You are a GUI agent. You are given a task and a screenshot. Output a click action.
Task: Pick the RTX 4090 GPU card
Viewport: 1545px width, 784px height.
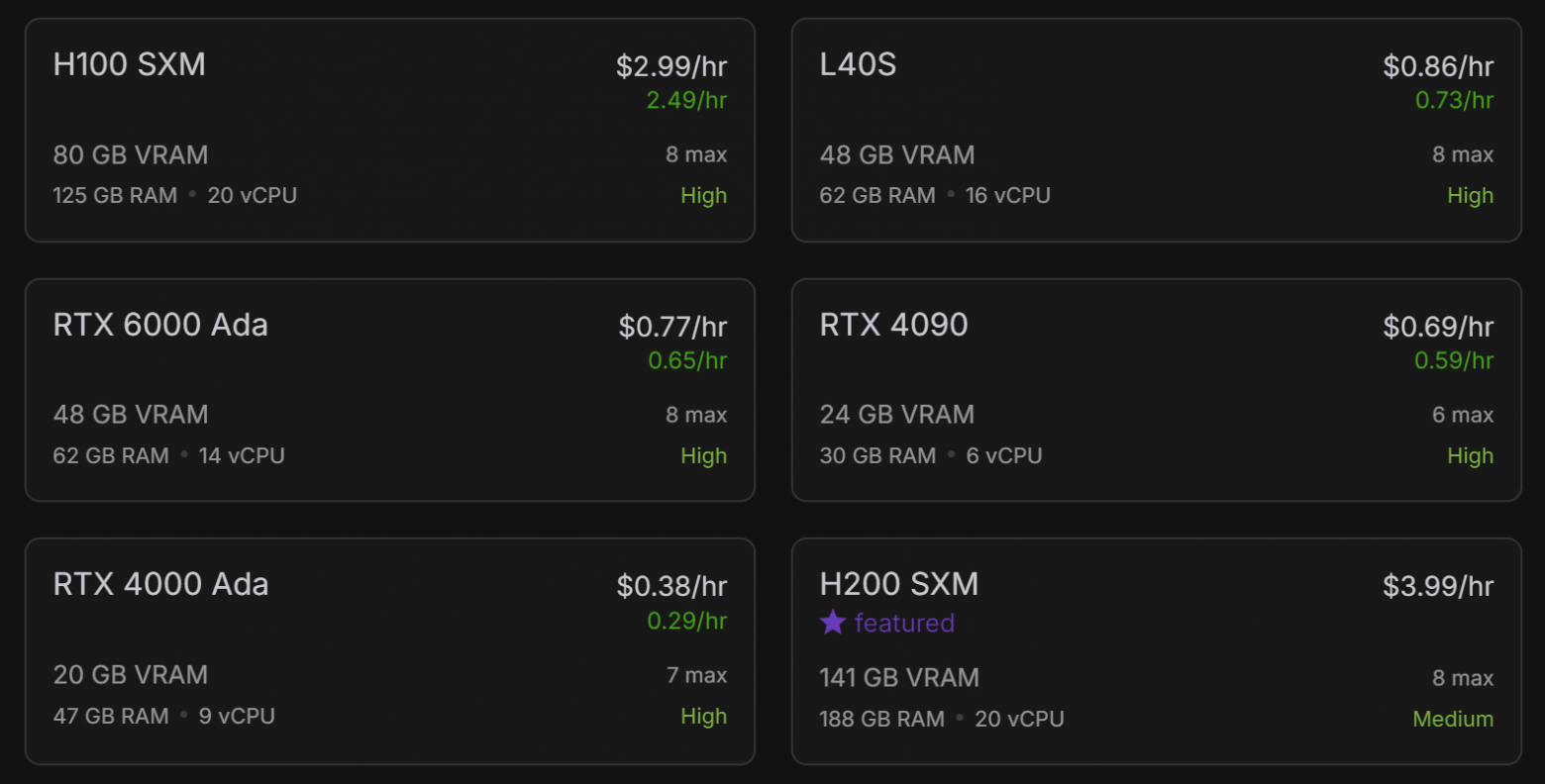[1156, 390]
